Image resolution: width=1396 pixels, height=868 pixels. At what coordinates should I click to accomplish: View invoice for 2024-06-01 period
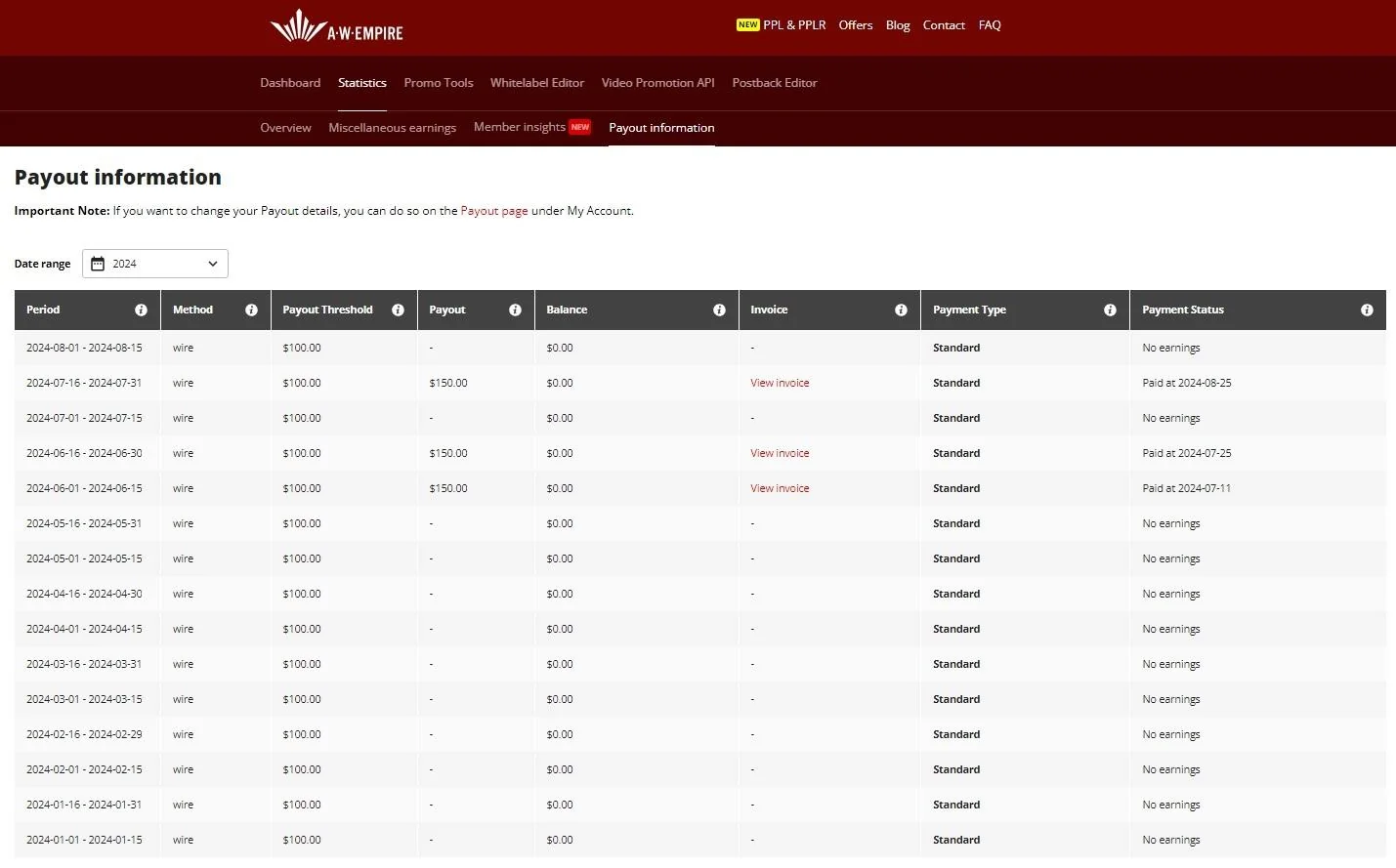(x=780, y=488)
